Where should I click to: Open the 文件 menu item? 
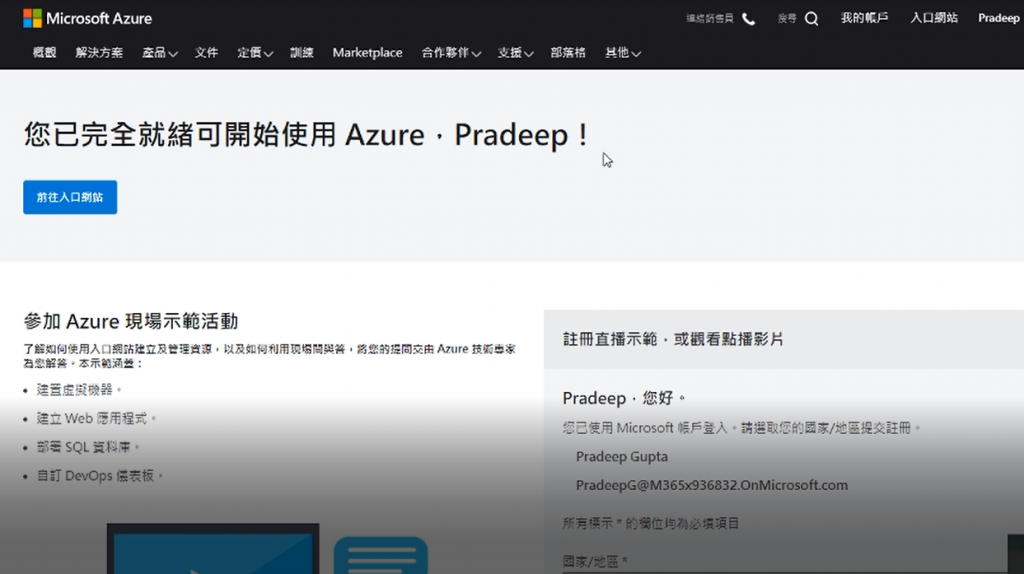[206, 53]
